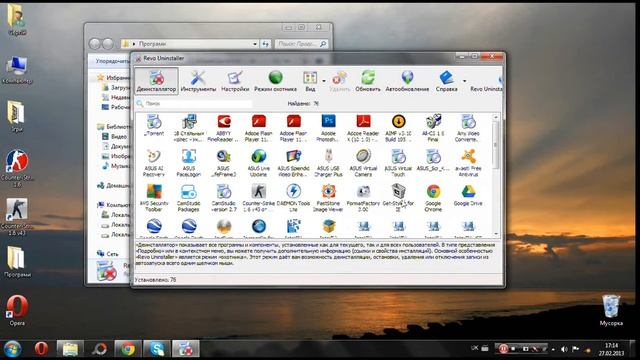Screen dimensions: 640x360
Task: Select the avast! Free Antivirus icon
Action: [x=468, y=156]
